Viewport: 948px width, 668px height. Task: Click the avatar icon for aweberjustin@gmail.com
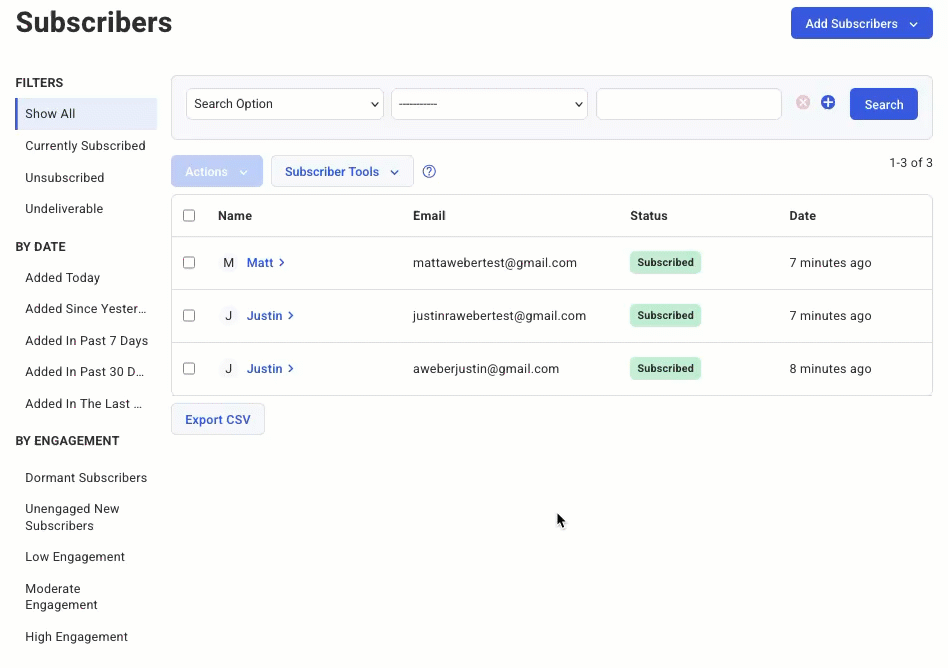pos(228,369)
